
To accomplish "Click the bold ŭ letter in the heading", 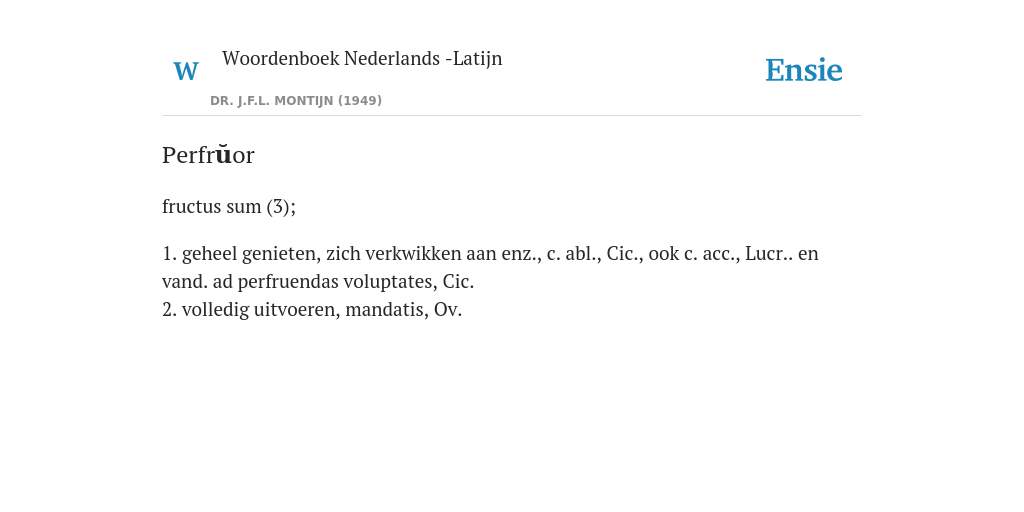I will tap(223, 154).
